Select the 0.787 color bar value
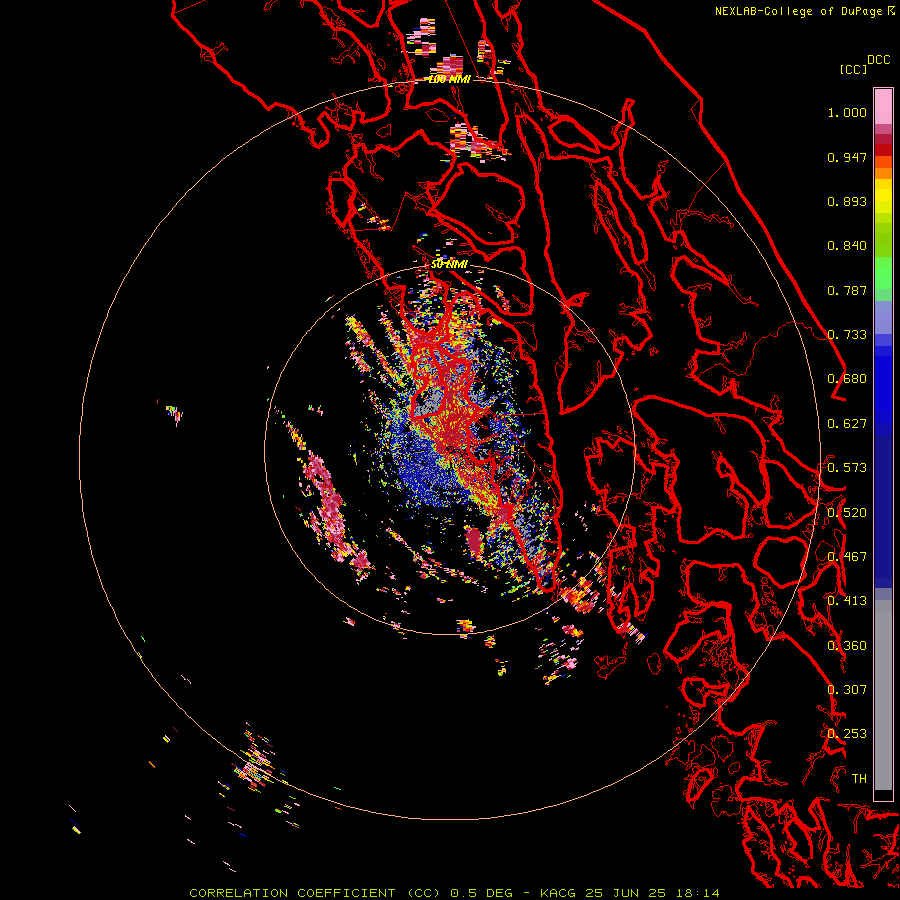Screen dimensions: 900x900 pyautogui.click(x=847, y=290)
